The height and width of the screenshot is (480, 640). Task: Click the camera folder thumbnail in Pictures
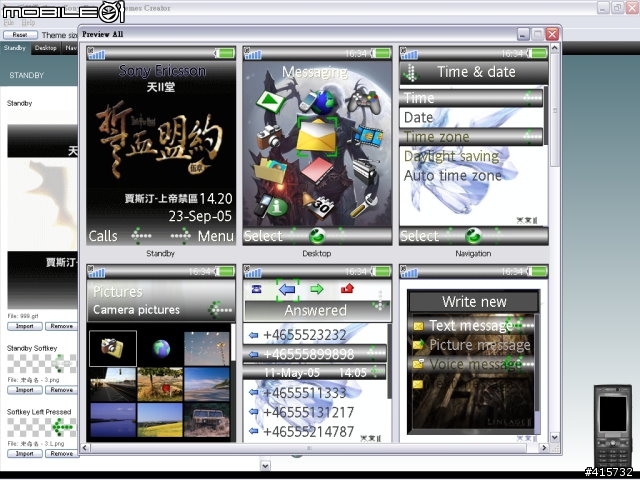pyautogui.click(x=113, y=348)
